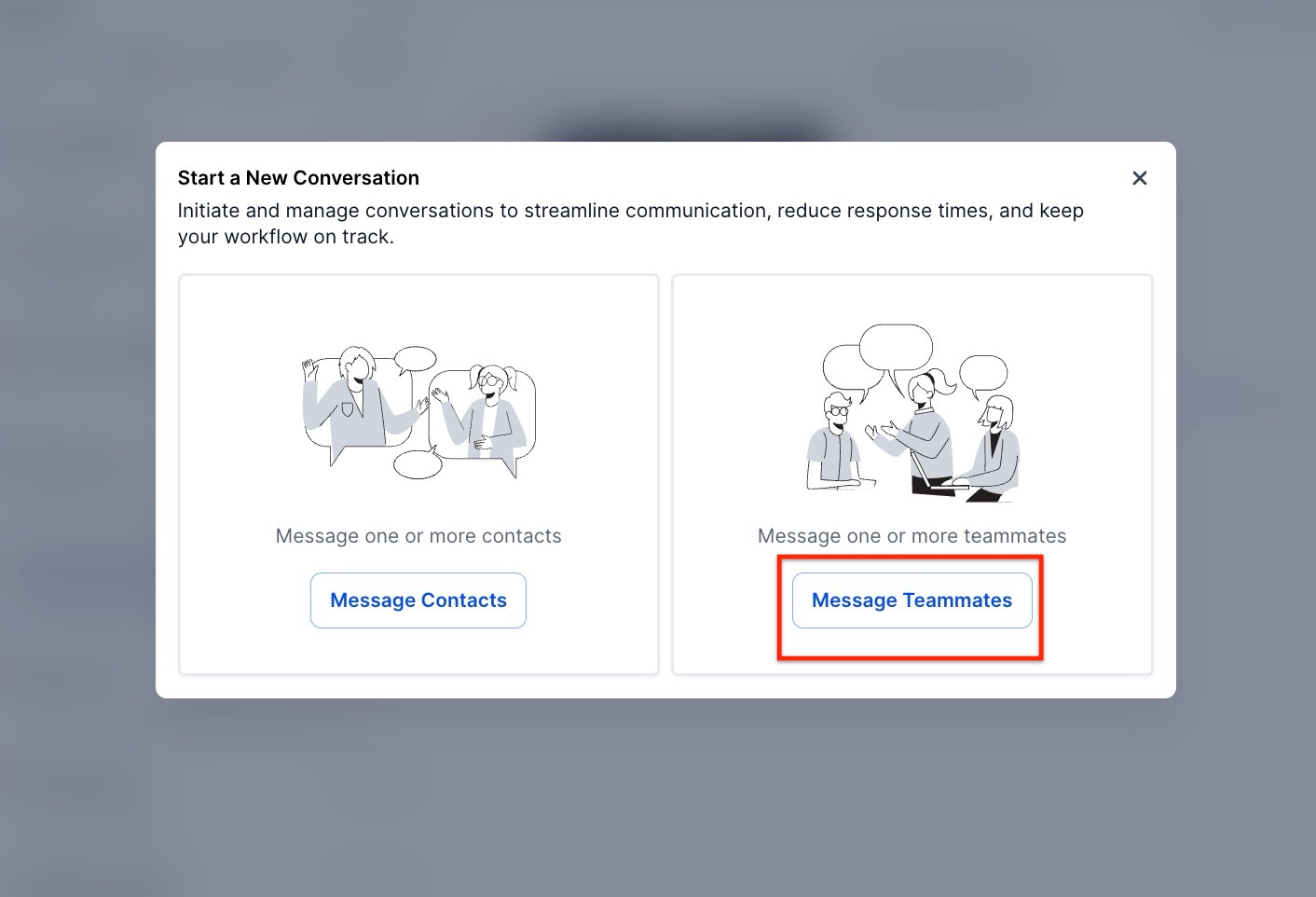
Task: Click the oval speech bubble below contacts pair
Action: pyautogui.click(x=418, y=463)
